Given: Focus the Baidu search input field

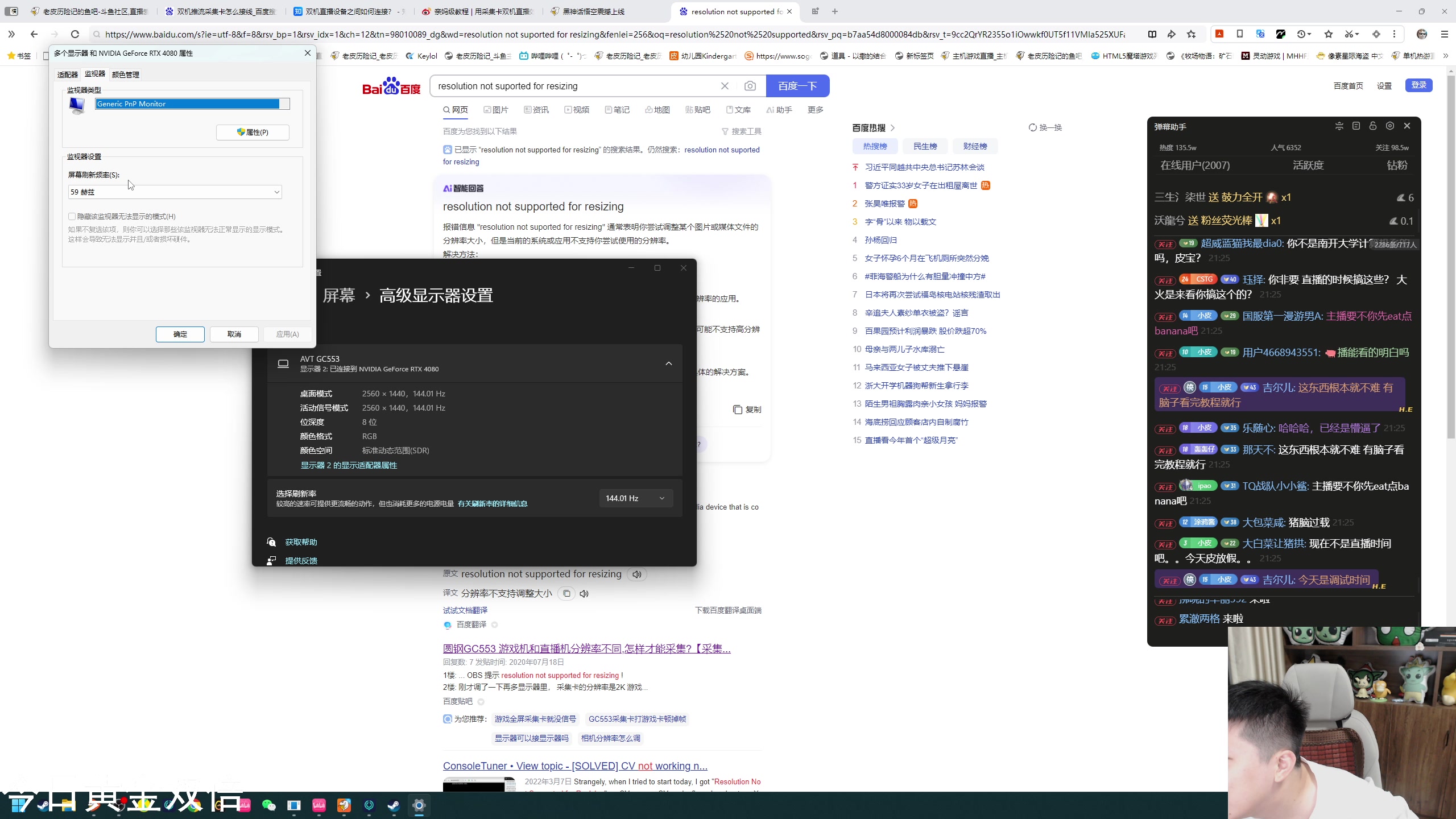Looking at the screenshot, I should coord(574,86).
